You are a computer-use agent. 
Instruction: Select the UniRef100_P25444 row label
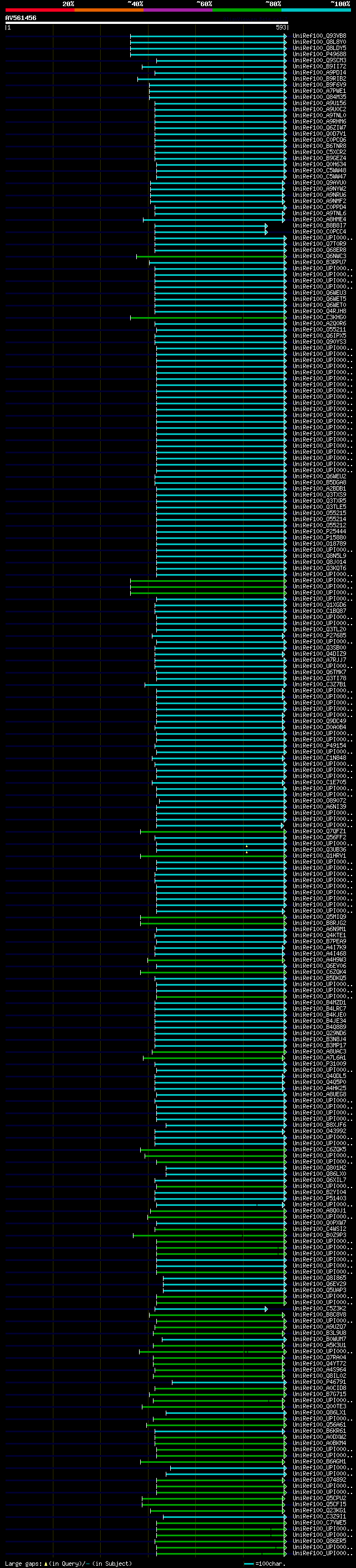pos(319,531)
